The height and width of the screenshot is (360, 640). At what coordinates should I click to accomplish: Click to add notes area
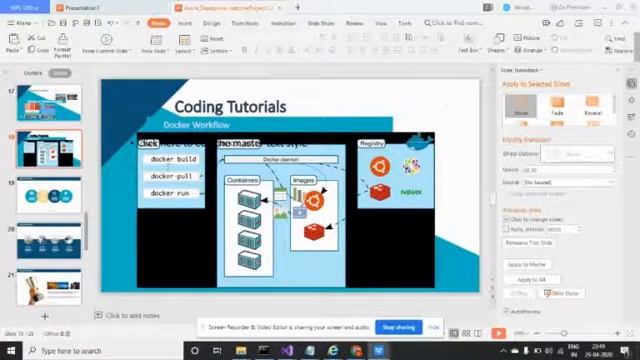132,316
